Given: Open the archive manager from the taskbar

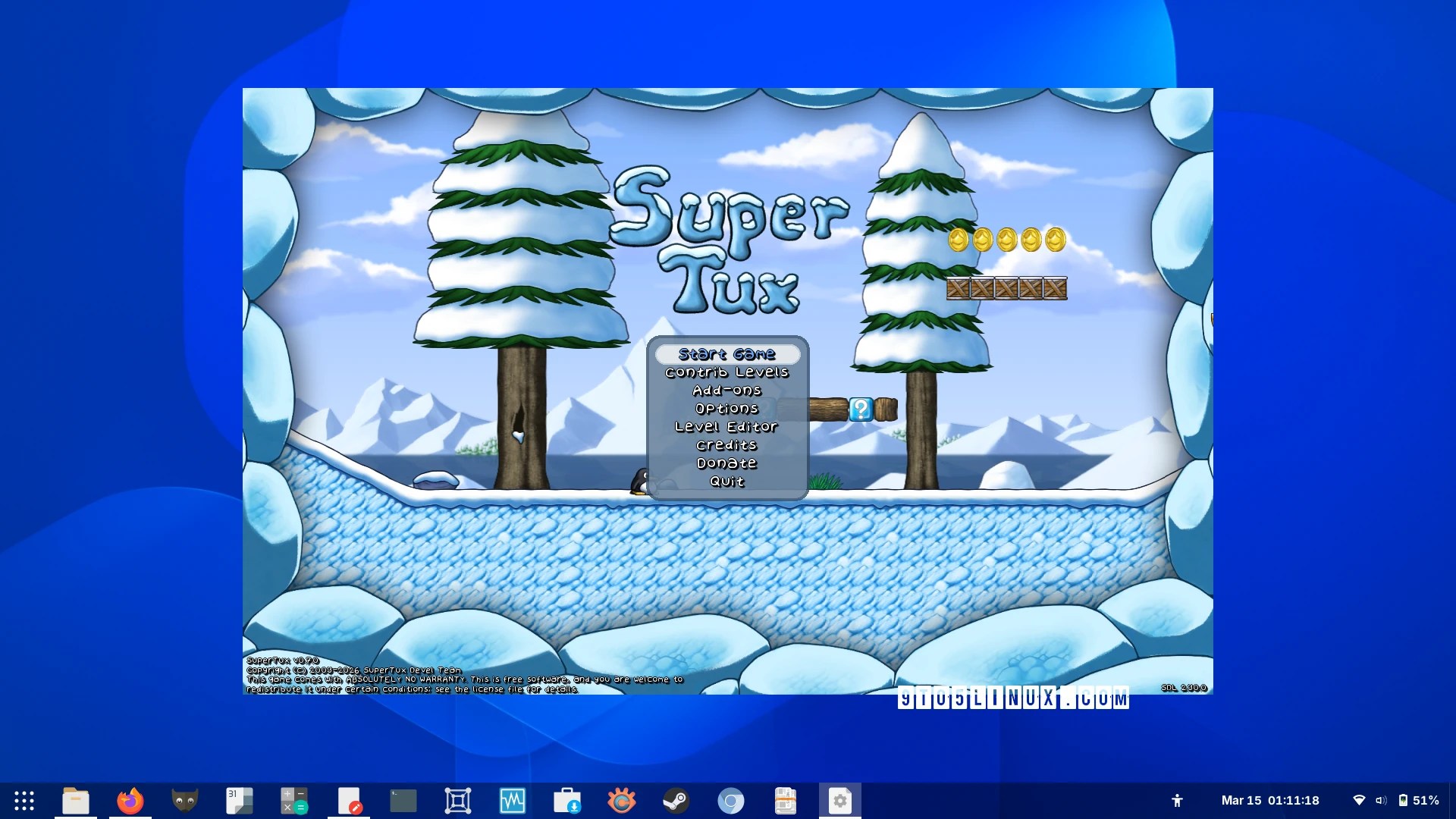Looking at the screenshot, I should [x=786, y=800].
